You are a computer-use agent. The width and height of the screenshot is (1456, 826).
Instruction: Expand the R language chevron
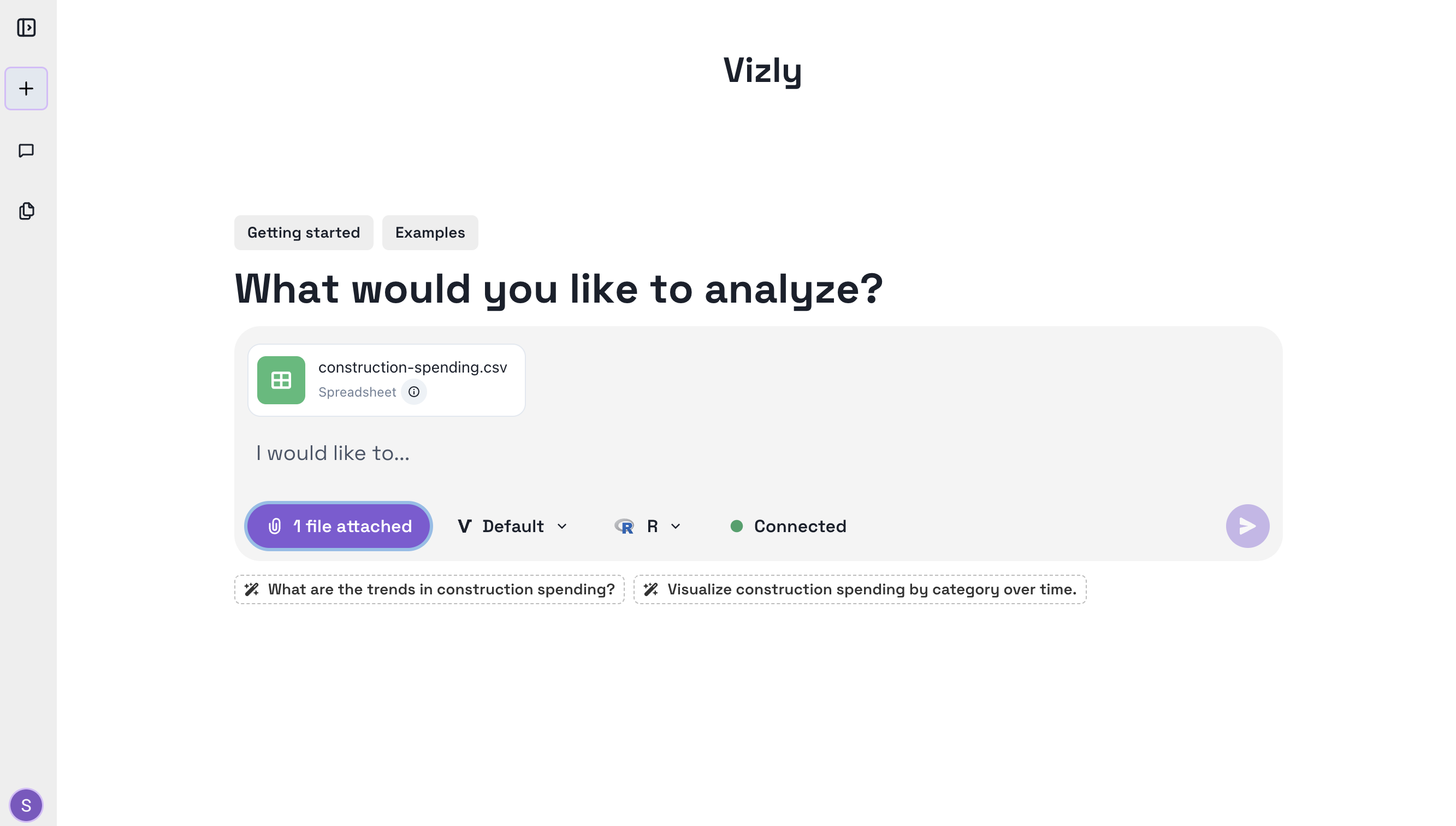[x=676, y=527]
